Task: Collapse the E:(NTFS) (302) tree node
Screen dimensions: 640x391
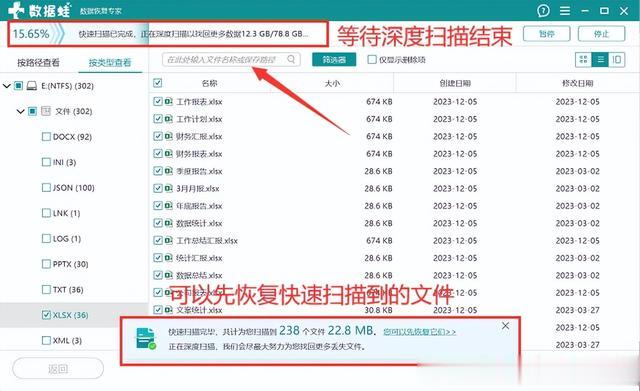Action: pyautogui.click(x=7, y=86)
